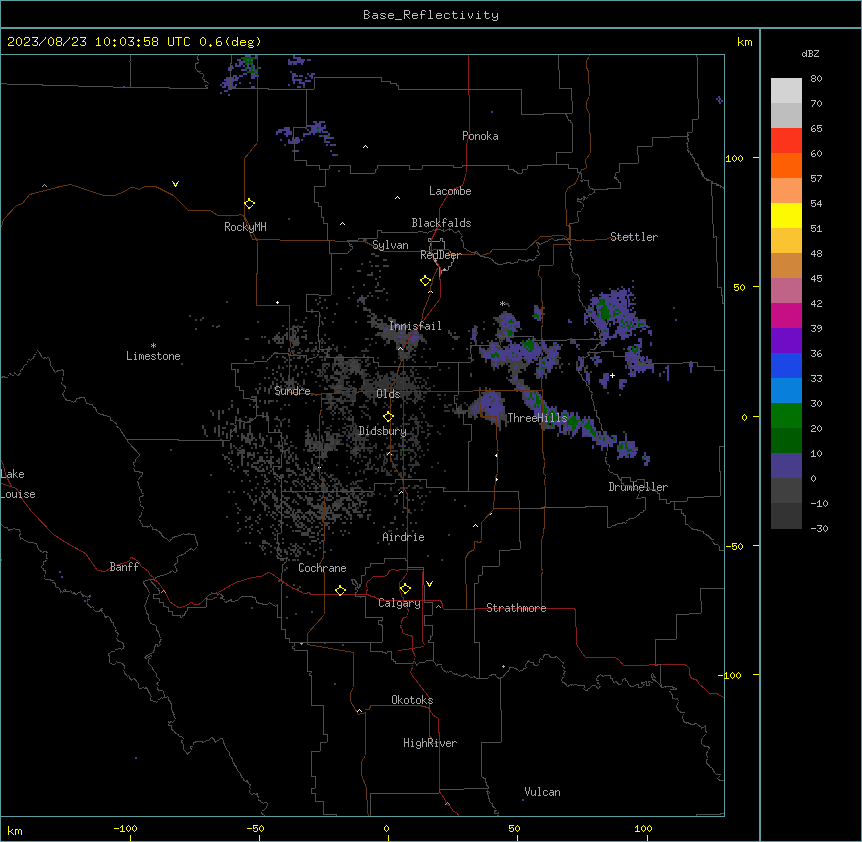Click the purple echo cell left of ThreeHills

pyautogui.click(x=487, y=406)
